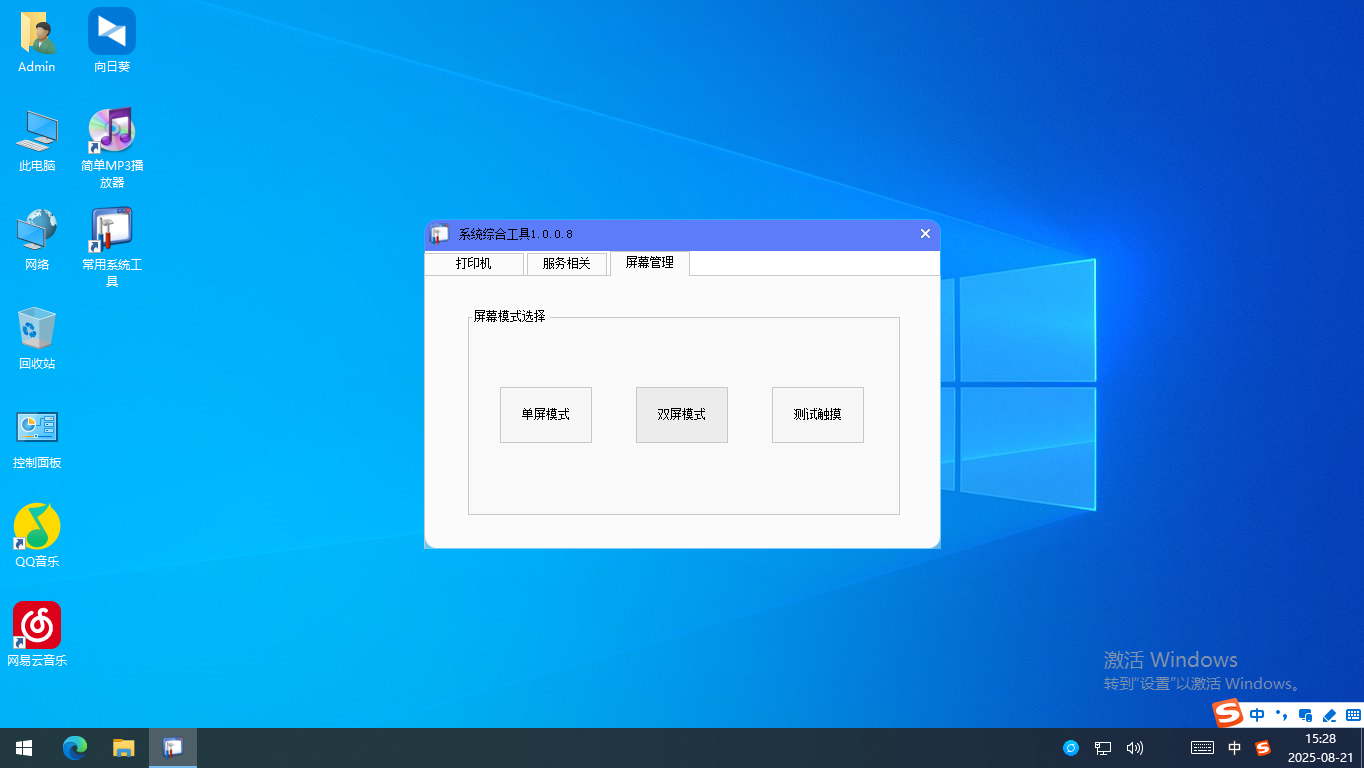
Task: Close the 系统综合工具 window
Action: click(x=925, y=234)
